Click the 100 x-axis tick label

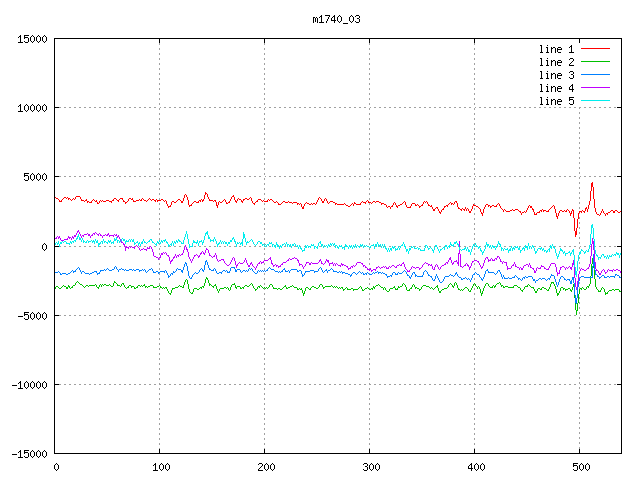point(160,467)
